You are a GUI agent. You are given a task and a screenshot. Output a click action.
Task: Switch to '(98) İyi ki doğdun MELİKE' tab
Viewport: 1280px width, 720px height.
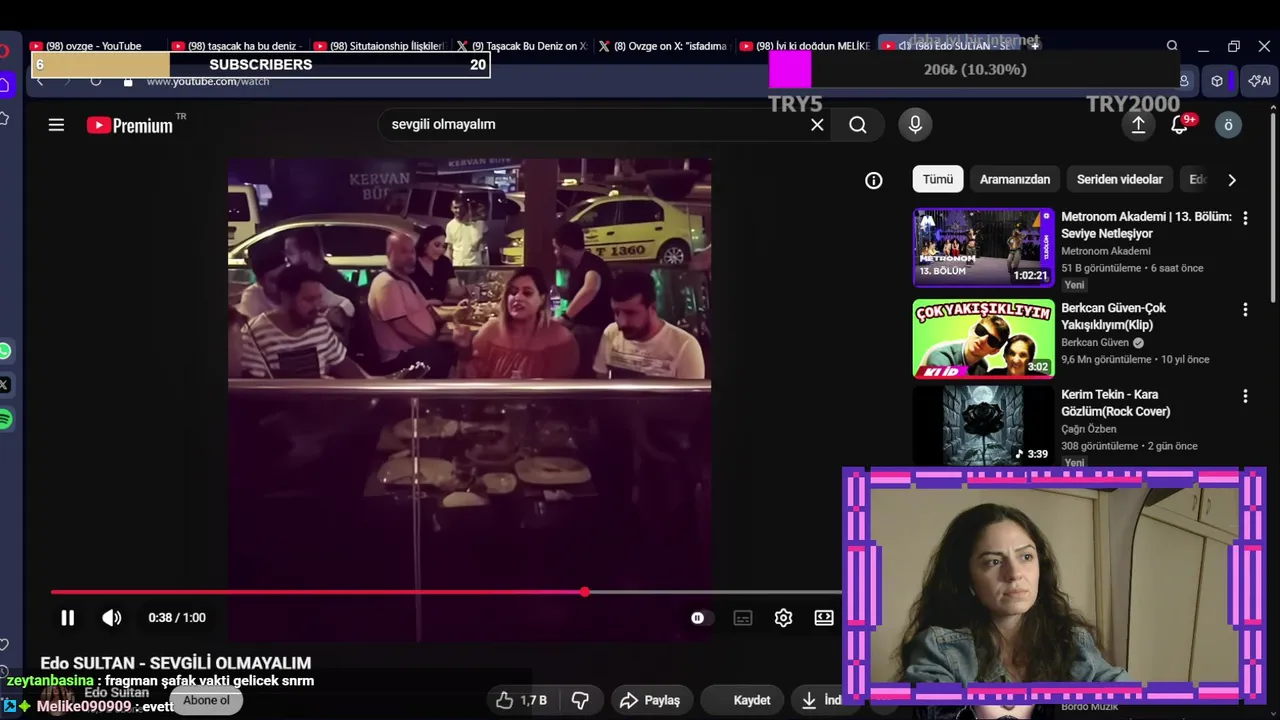805,46
